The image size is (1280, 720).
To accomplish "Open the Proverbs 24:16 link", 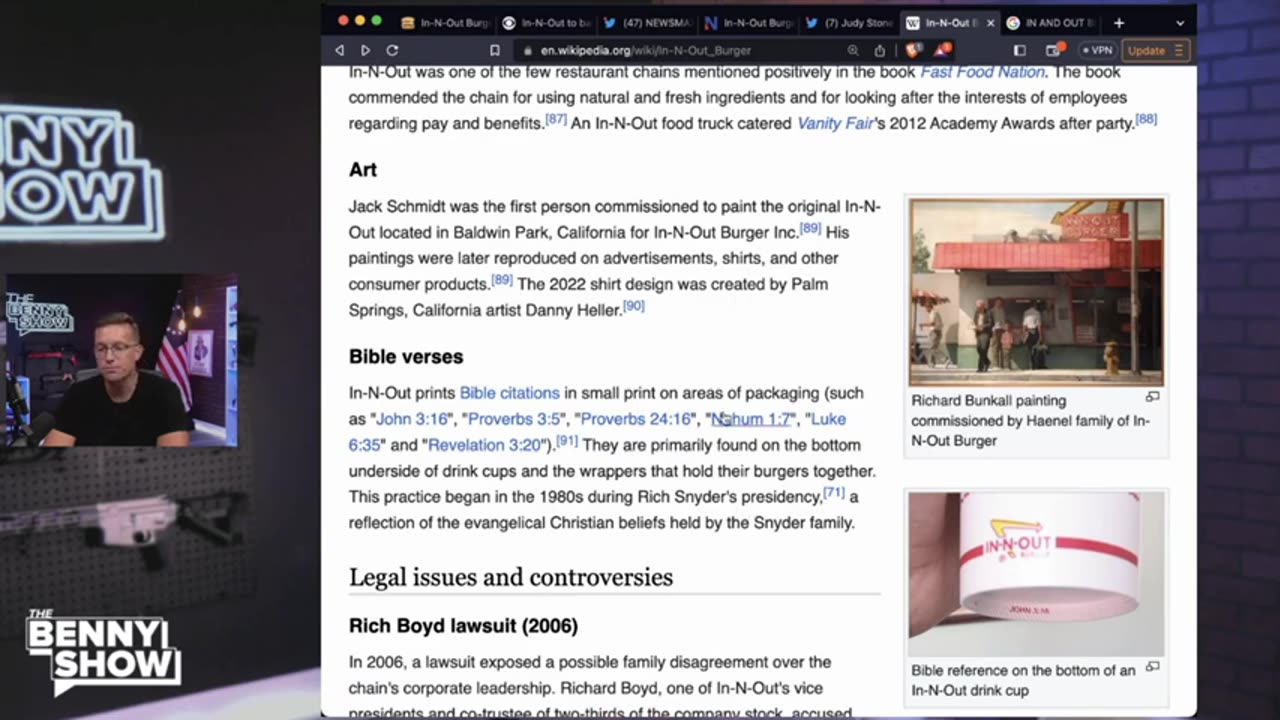I will [x=636, y=419].
